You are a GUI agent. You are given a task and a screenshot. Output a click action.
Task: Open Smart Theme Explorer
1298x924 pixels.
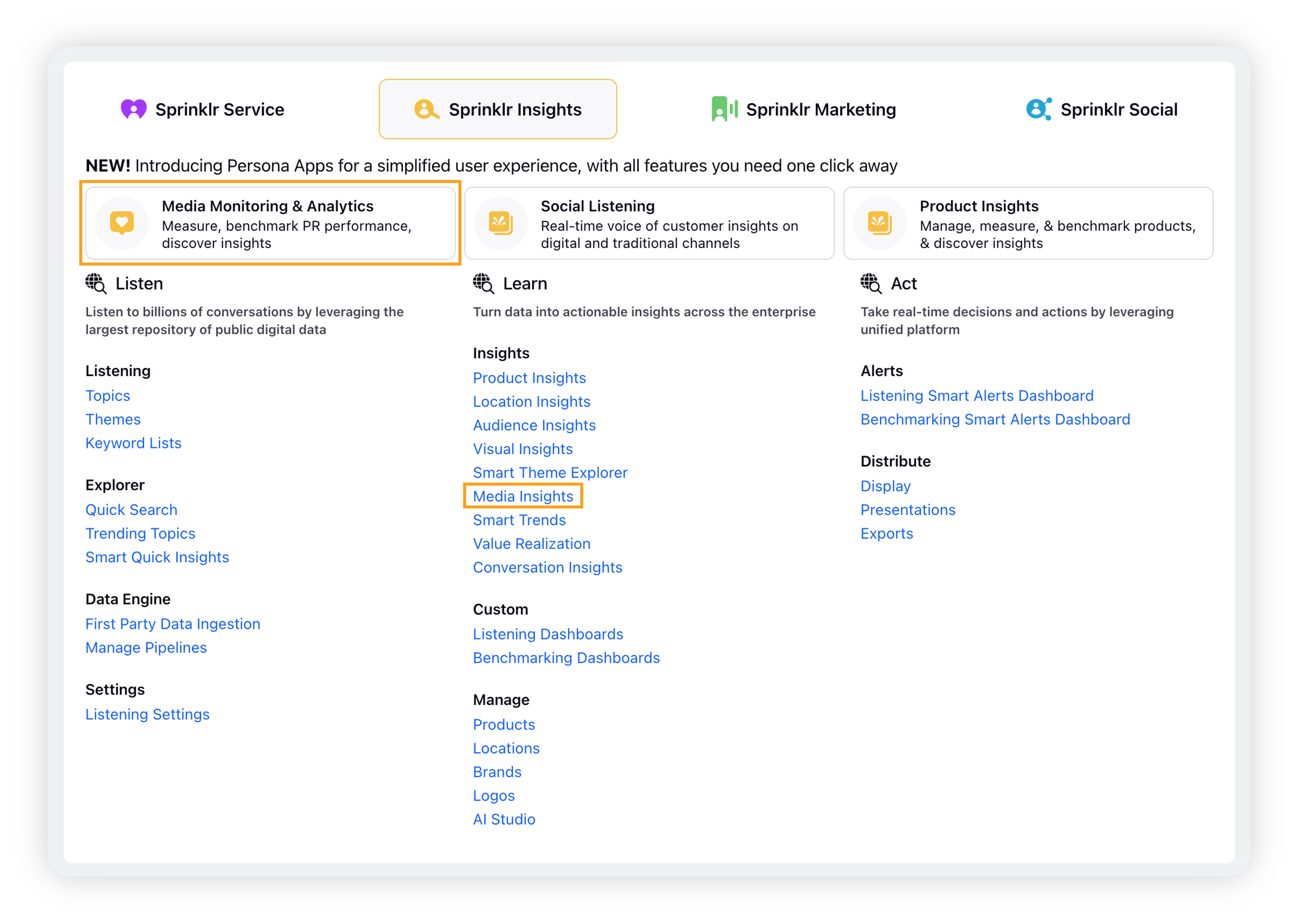click(x=550, y=472)
